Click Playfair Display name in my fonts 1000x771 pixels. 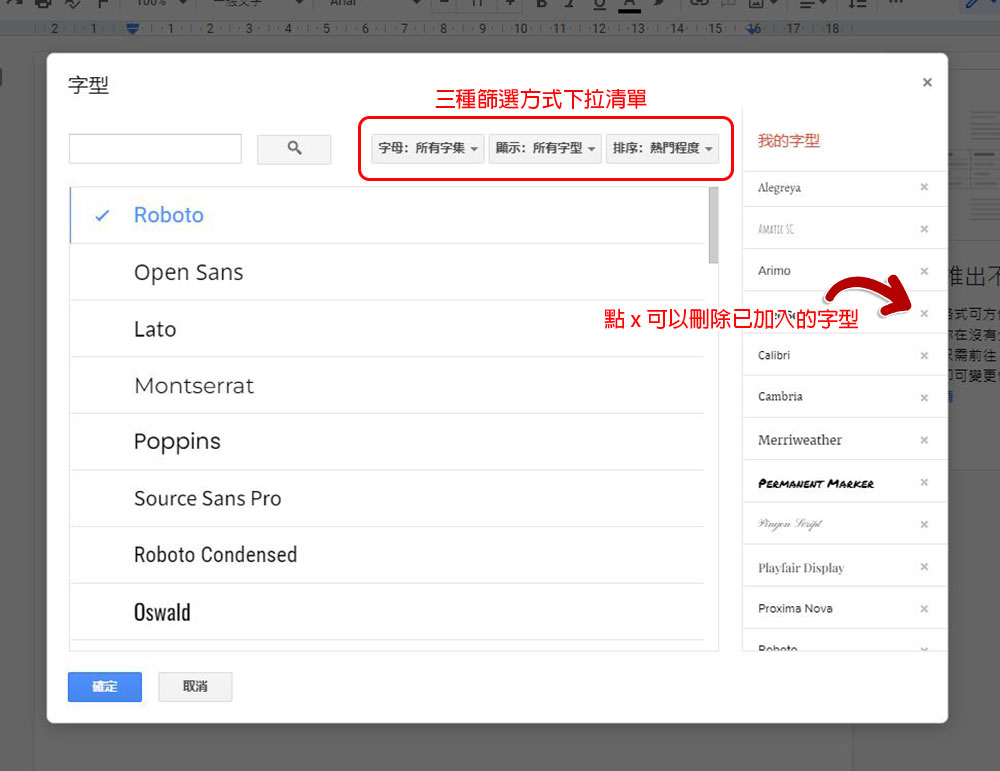pyautogui.click(x=800, y=568)
